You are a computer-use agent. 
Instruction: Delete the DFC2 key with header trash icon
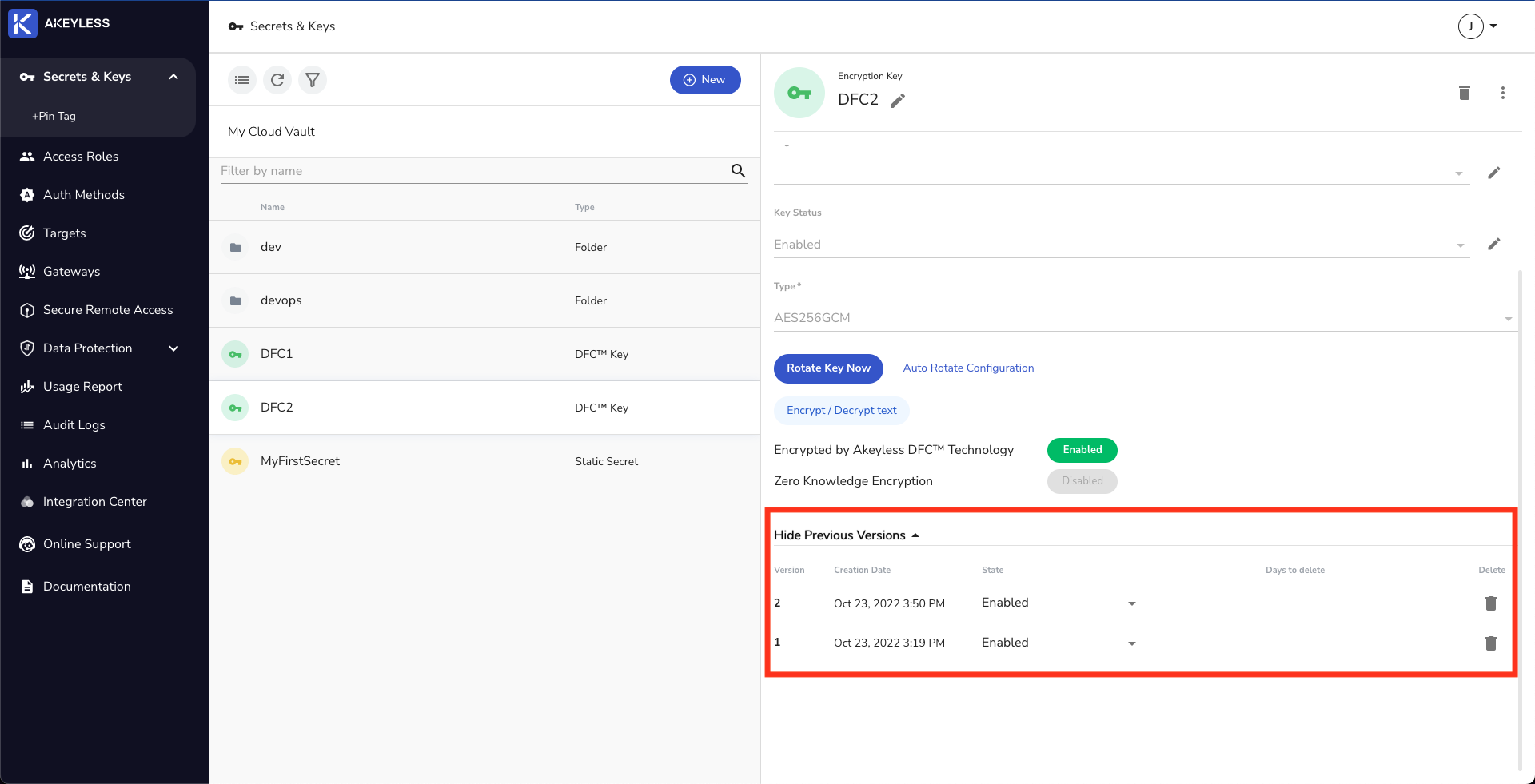click(1465, 93)
